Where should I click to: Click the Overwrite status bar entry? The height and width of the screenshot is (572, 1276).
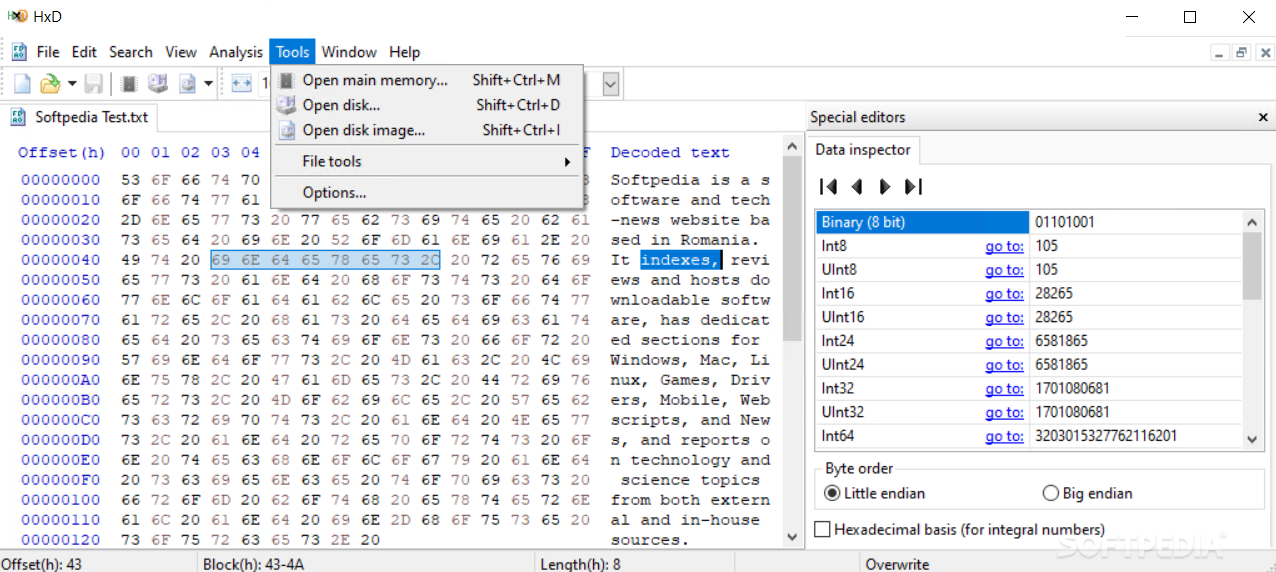tap(897, 564)
